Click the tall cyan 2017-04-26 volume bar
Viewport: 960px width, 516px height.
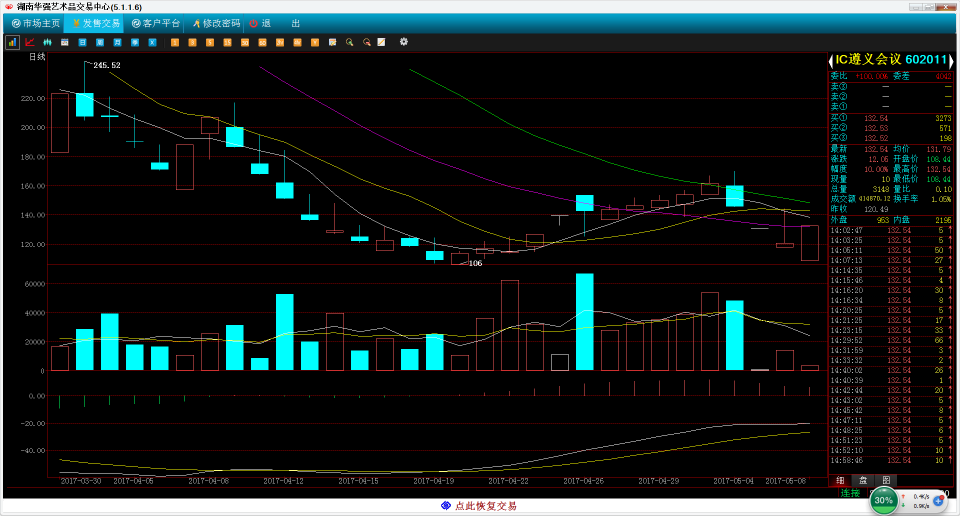(x=585, y=322)
